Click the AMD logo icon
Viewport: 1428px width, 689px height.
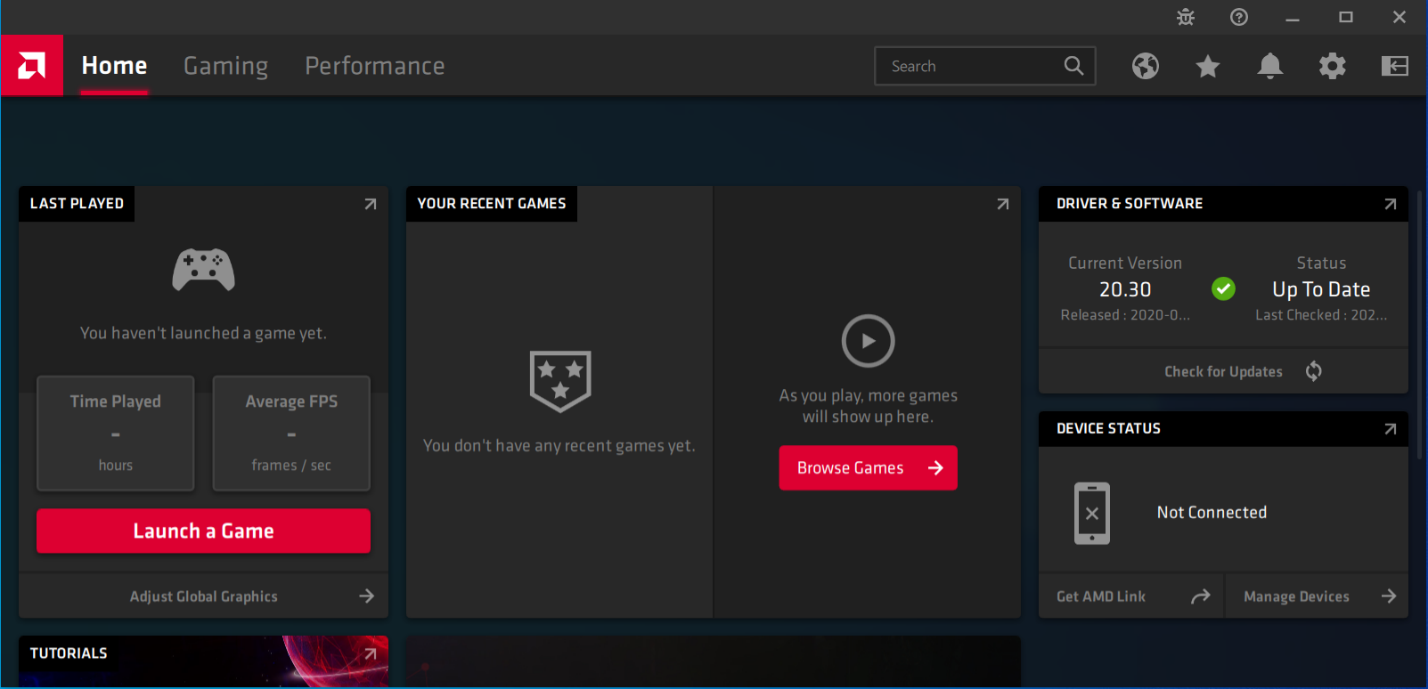point(32,66)
